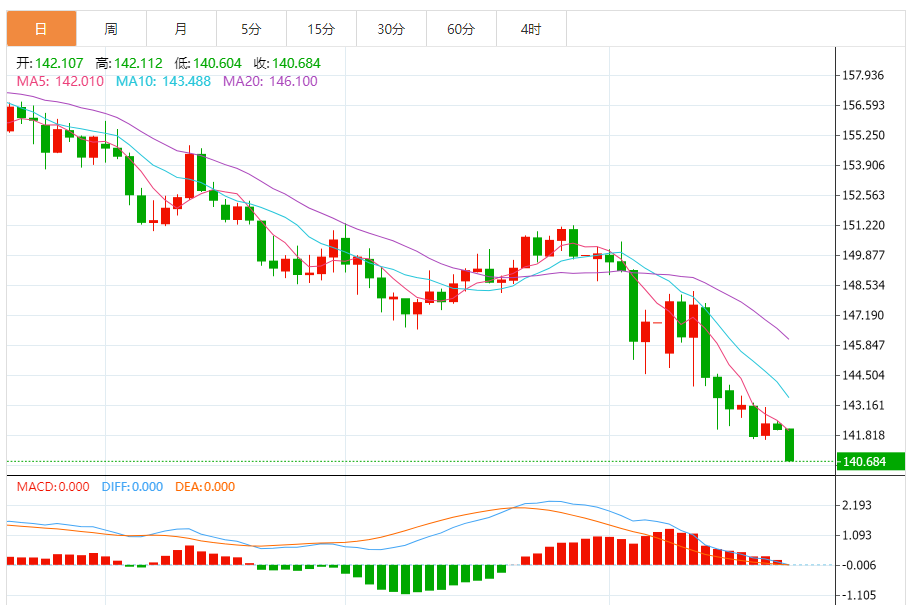Click the DEA: 0.000 label
The image size is (906, 605).
tap(205, 487)
